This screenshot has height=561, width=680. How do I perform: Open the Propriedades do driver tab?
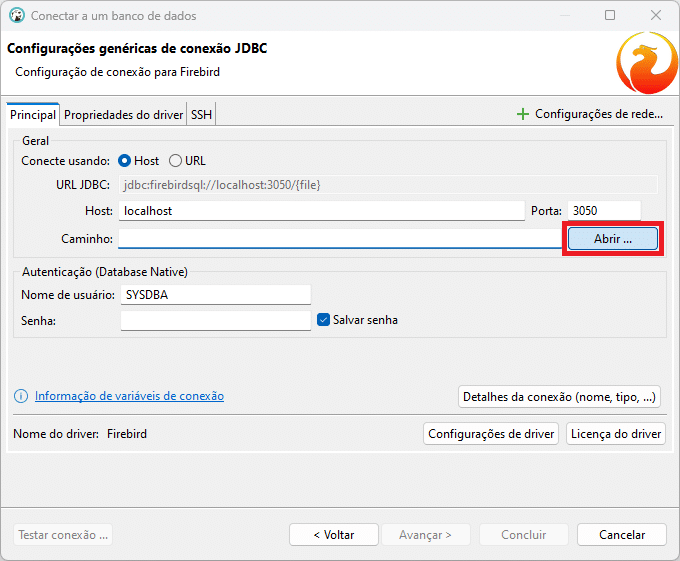coord(123,115)
